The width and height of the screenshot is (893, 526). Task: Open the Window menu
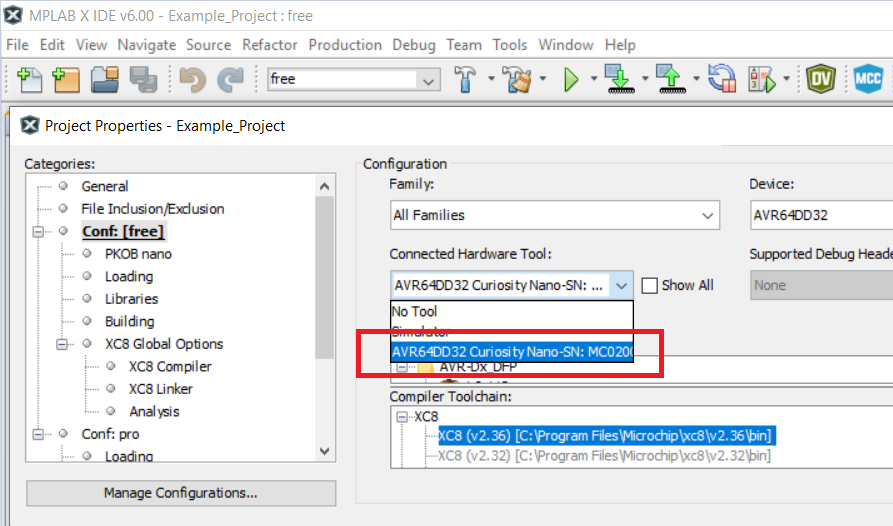[566, 45]
